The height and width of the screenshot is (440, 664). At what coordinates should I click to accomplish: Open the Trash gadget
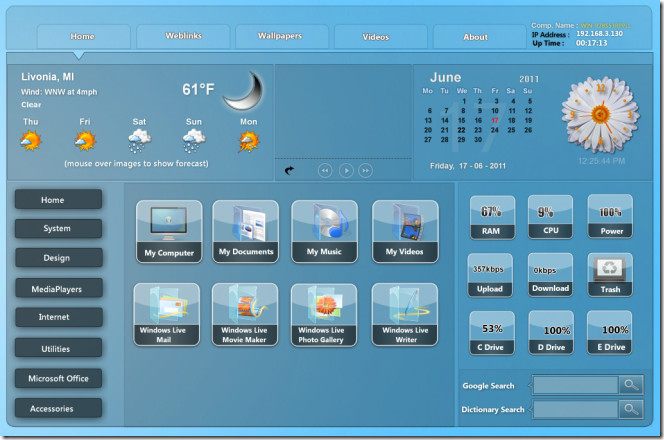(609, 275)
